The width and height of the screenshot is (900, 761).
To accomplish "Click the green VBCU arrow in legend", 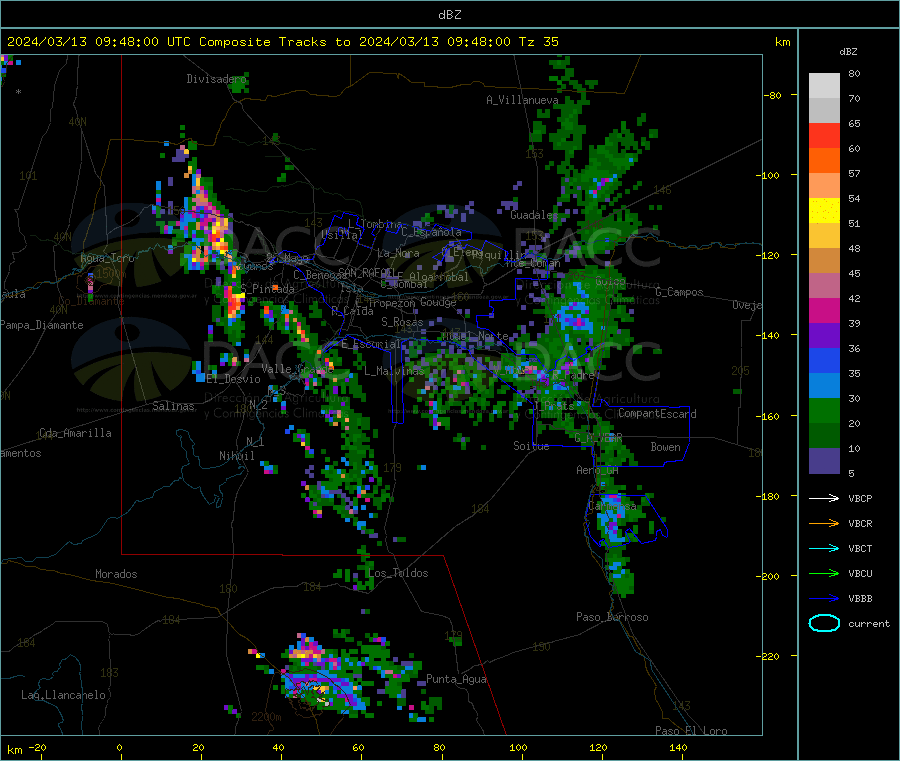I will click(x=824, y=573).
